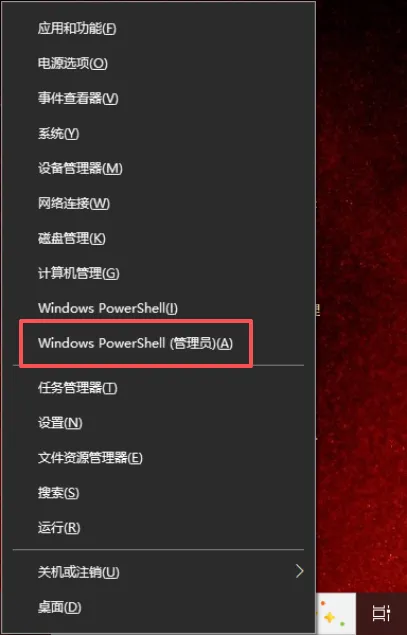Open 计算机管理(G)
The height and width of the screenshot is (635, 407).
(158, 273)
